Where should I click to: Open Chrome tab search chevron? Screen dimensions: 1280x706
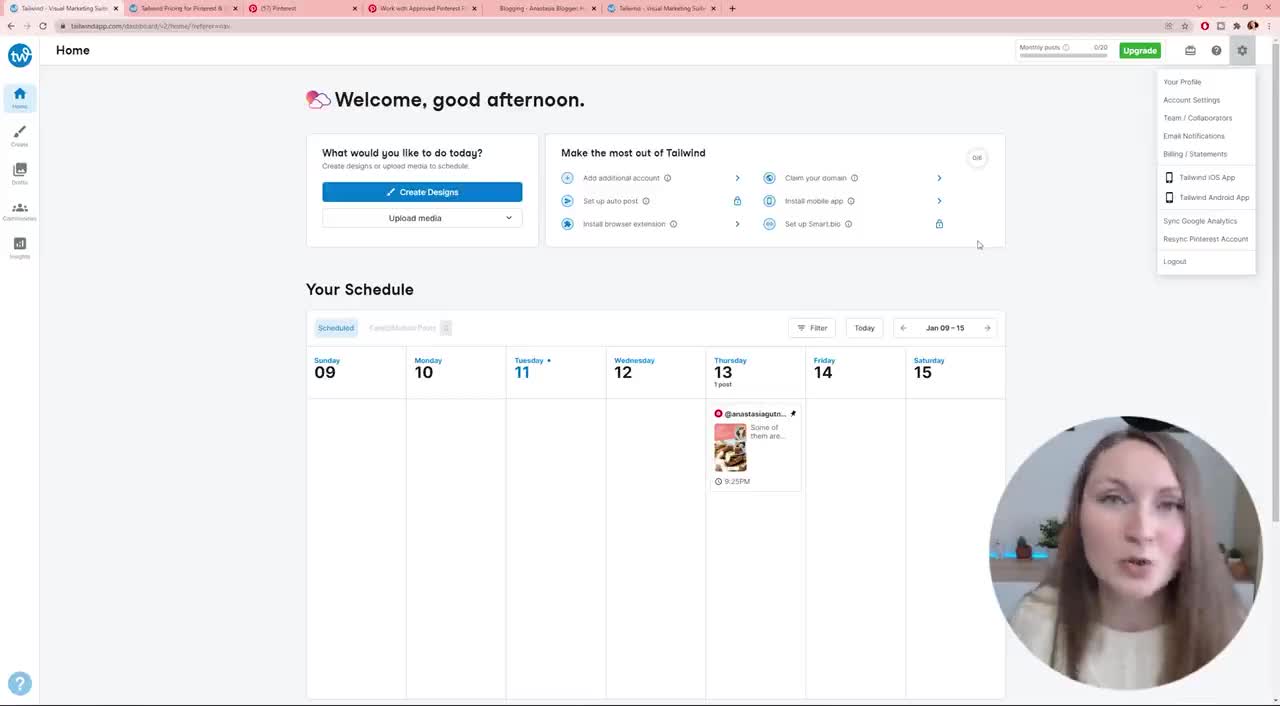1198,8
